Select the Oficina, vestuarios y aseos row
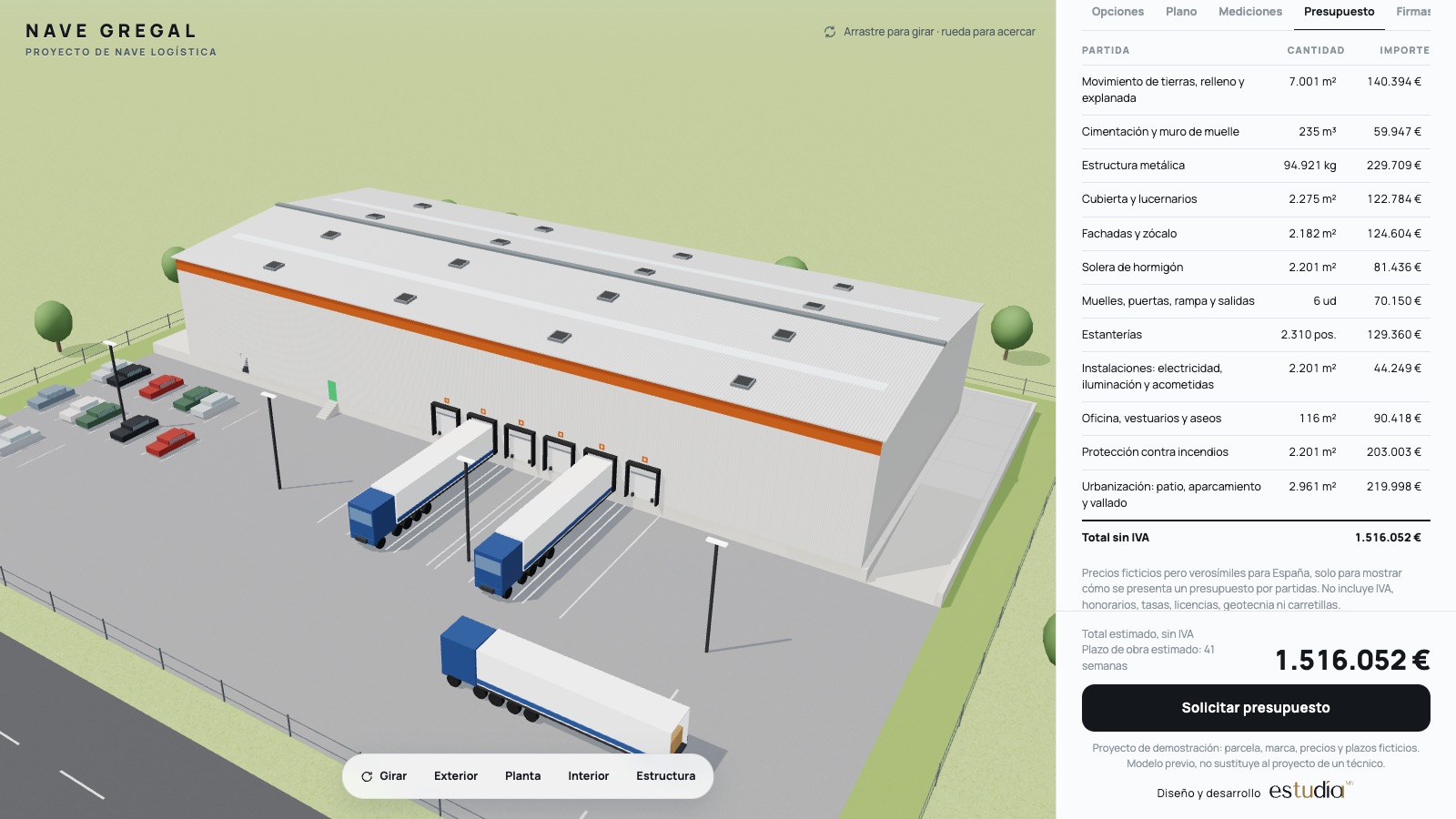 (1256, 419)
